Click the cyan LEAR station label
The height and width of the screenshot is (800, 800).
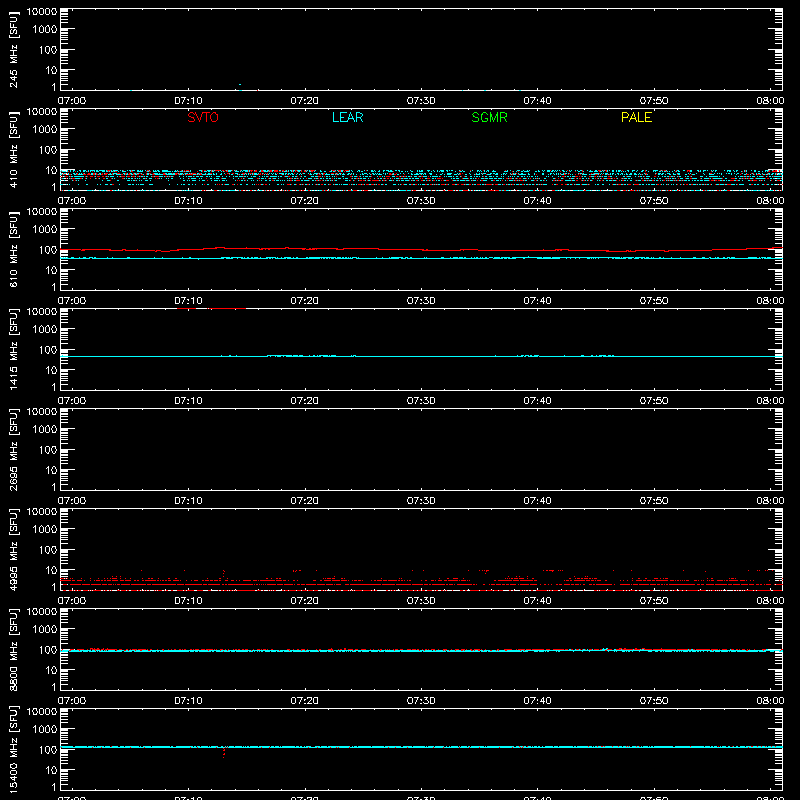pos(347,117)
